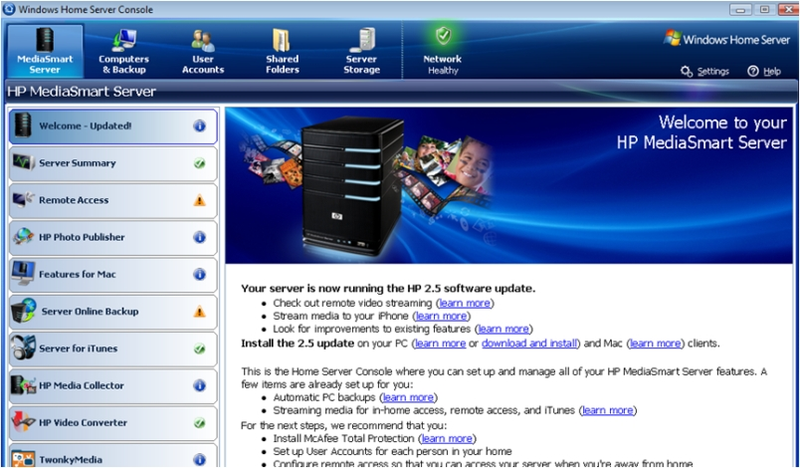The width and height of the screenshot is (800, 468).
Task: Open the MediaSmart Server tab
Action: pos(45,52)
